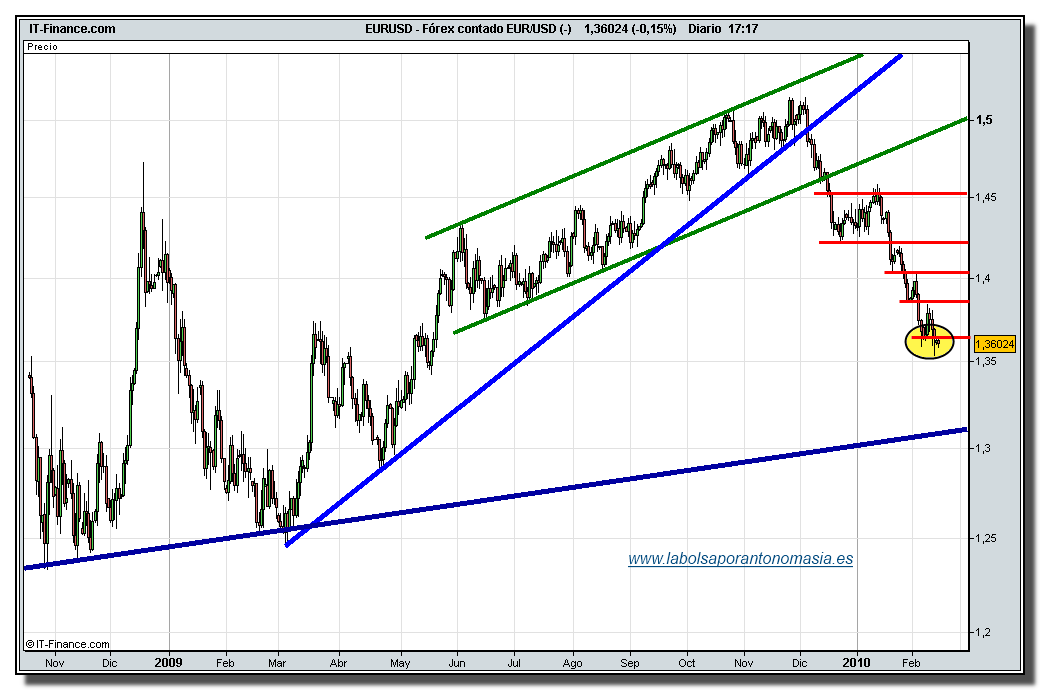Click the 1,3 price axis label

[x=982, y=448]
